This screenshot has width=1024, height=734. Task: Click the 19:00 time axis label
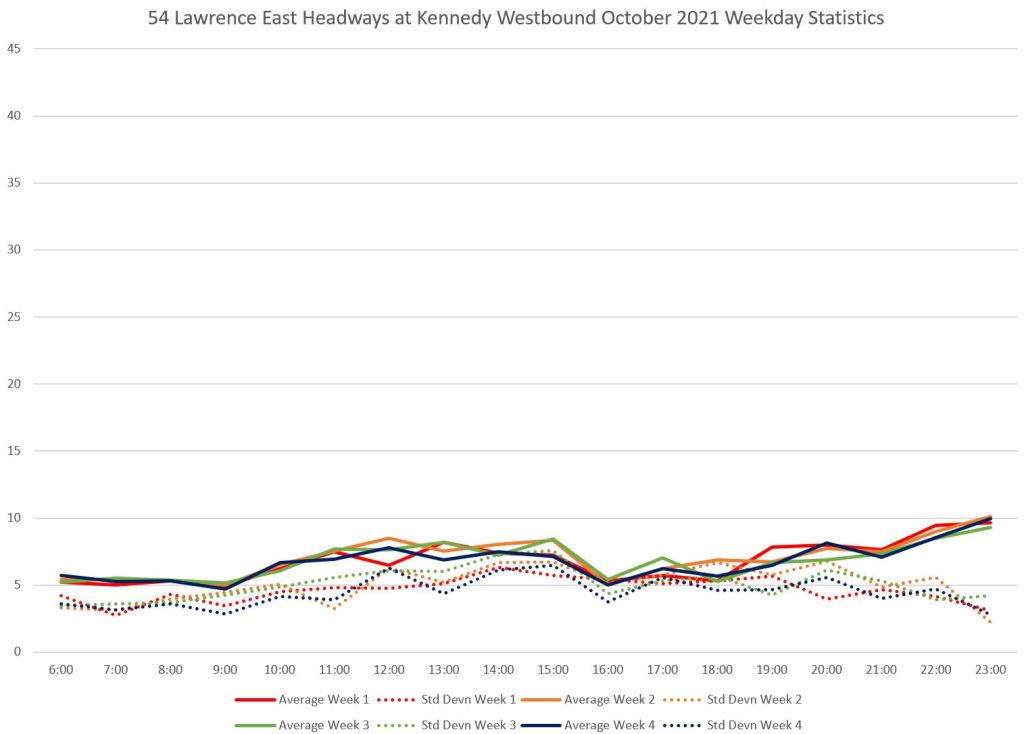pos(771,669)
